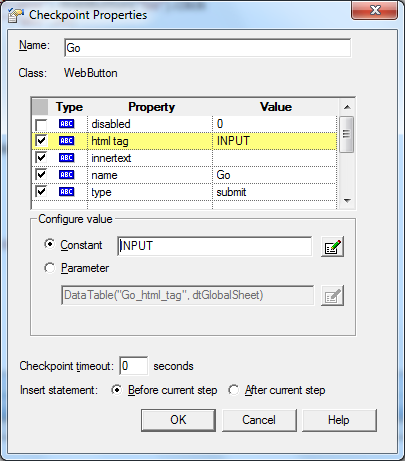The height and width of the screenshot is (461, 405).
Task: Click the Name input field
Action: 207,48
